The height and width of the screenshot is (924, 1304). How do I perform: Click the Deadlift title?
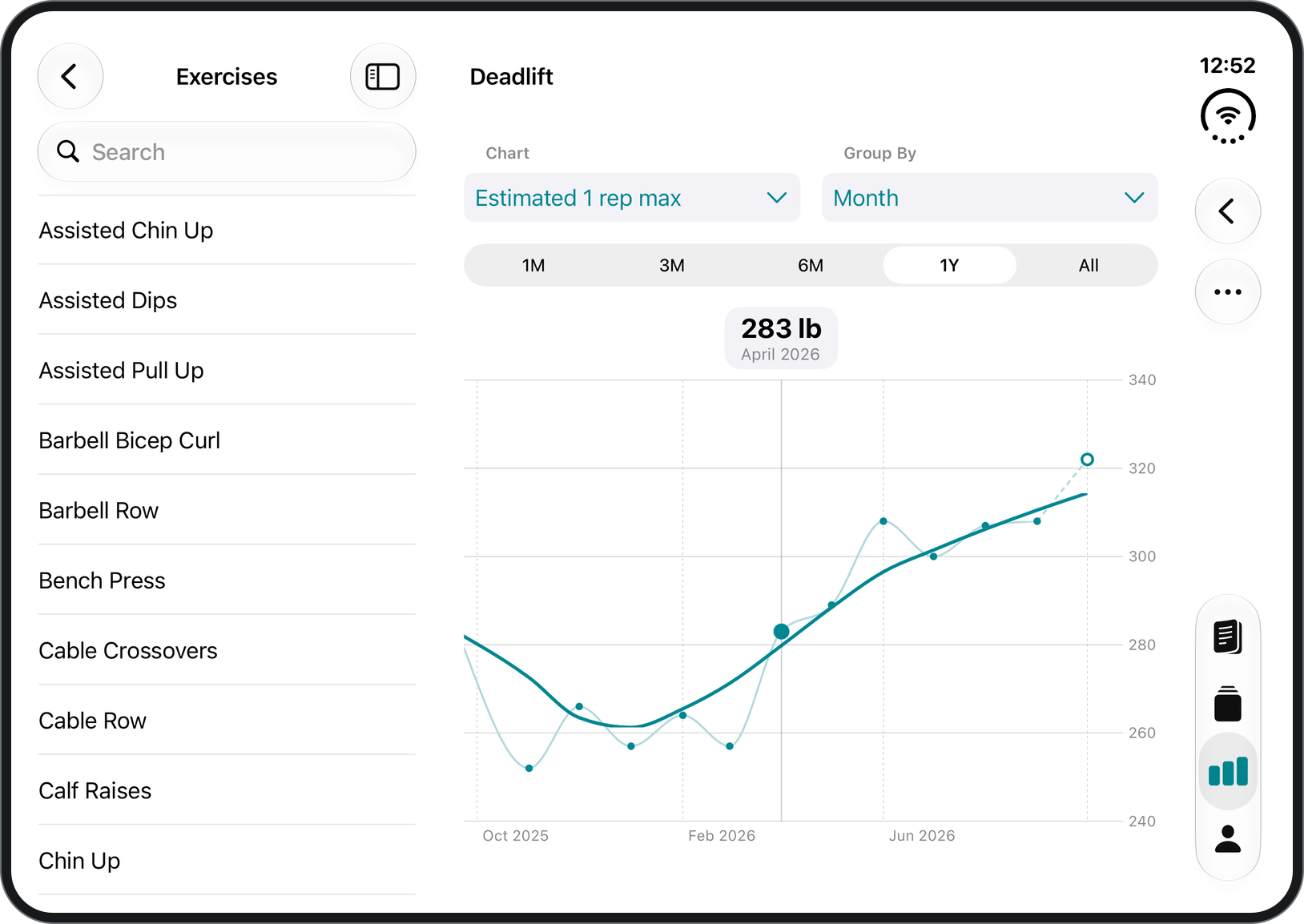click(x=512, y=77)
